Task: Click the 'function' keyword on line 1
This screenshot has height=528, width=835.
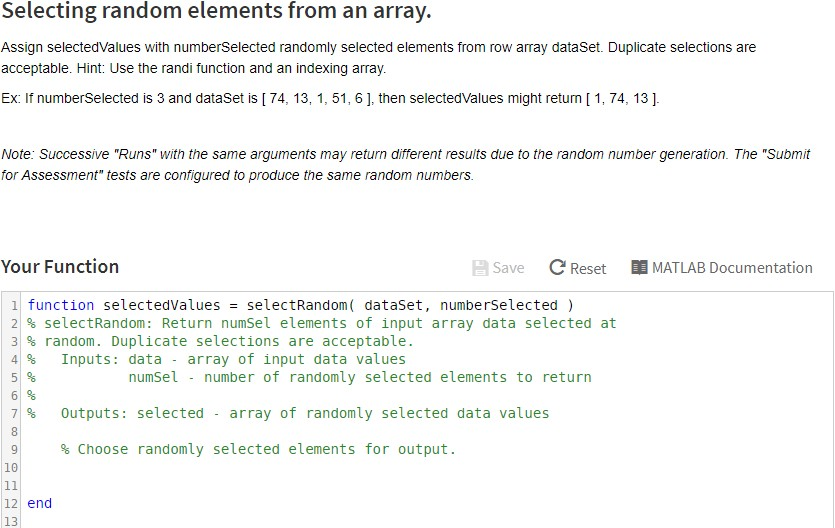Action: [x=61, y=305]
